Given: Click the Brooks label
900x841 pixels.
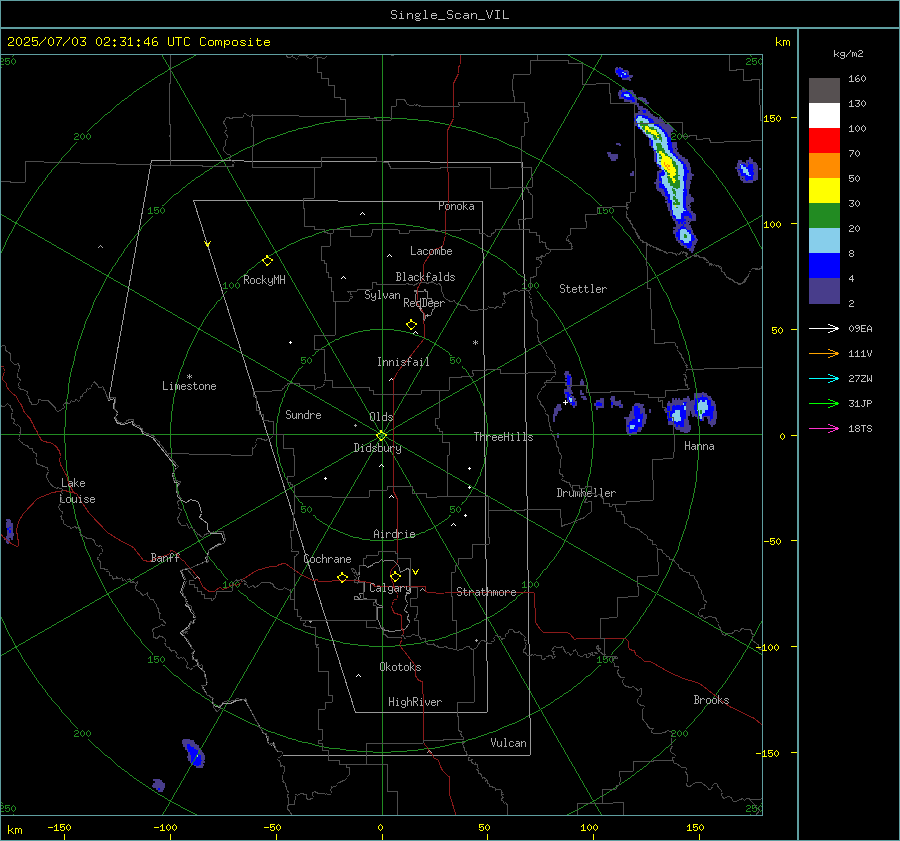Looking at the screenshot, I should click(711, 700).
